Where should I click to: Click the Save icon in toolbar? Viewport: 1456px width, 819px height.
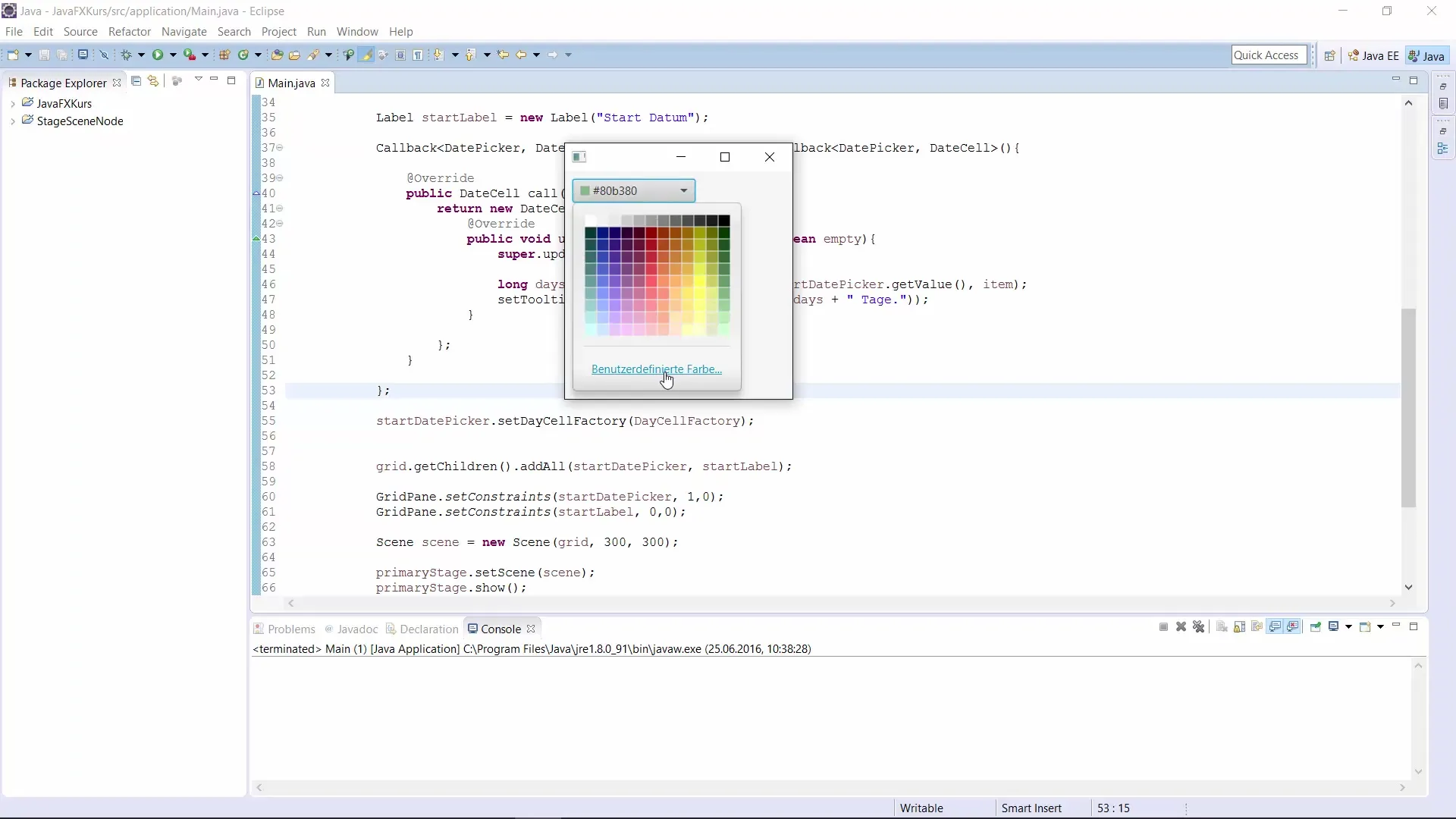point(44,55)
